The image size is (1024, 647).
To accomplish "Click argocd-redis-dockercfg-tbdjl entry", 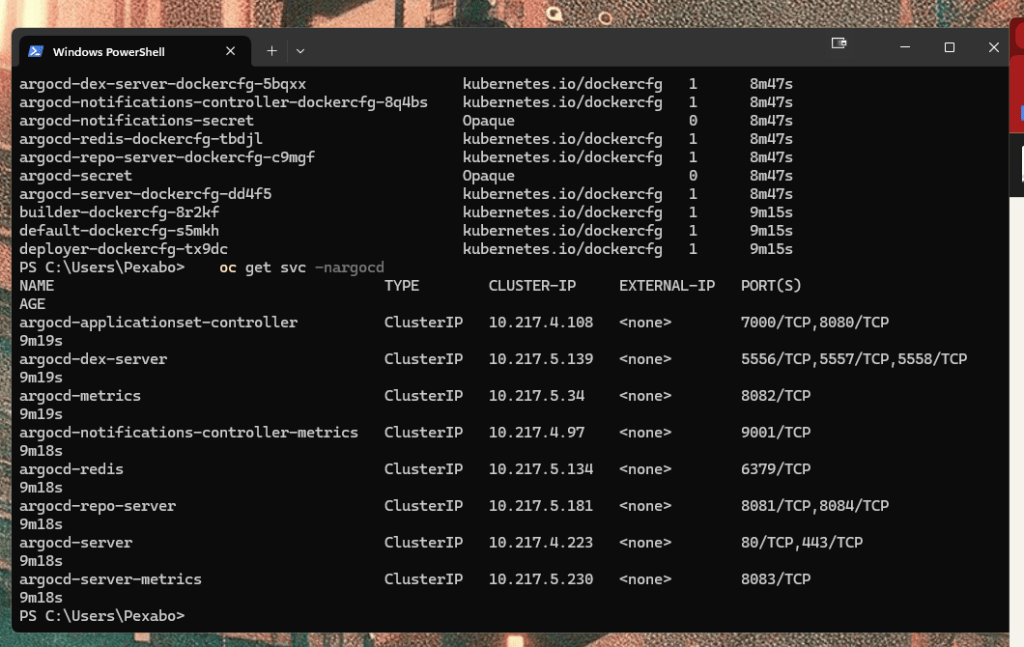I will tap(140, 139).
